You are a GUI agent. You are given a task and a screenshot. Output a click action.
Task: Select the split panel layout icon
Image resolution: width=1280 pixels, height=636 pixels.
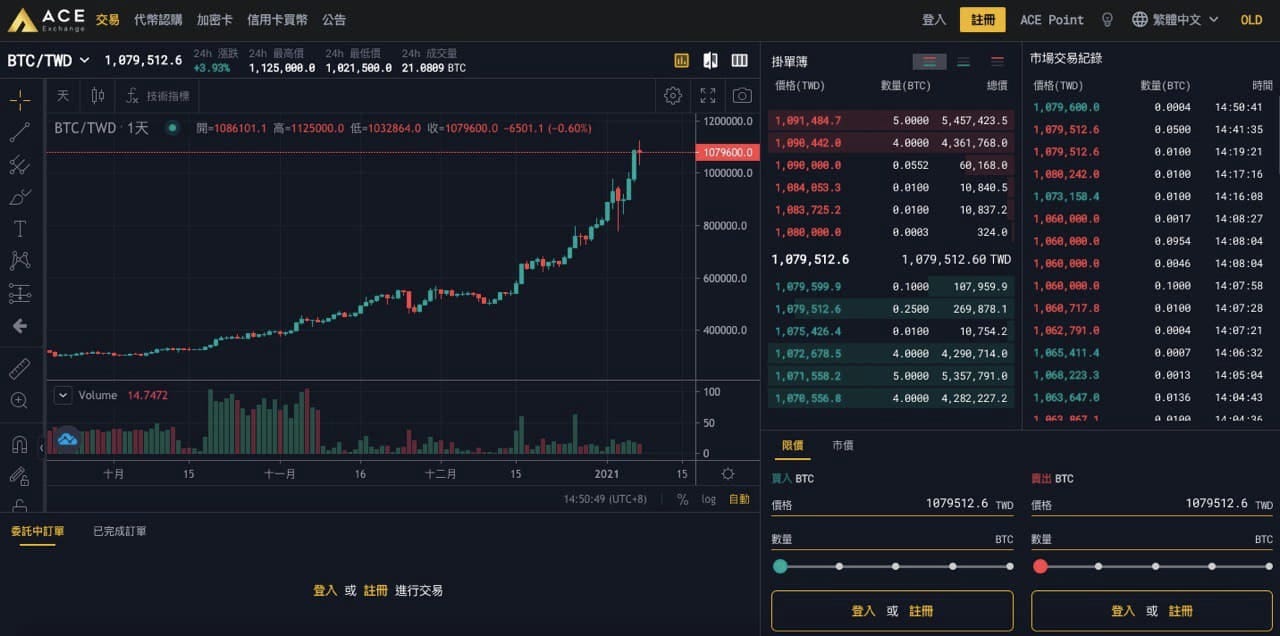[711, 60]
